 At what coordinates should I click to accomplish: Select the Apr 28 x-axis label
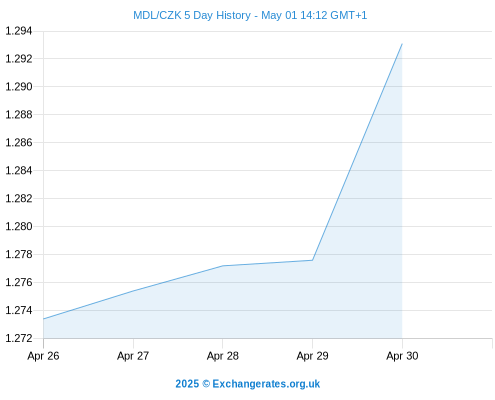click(223, 356)
